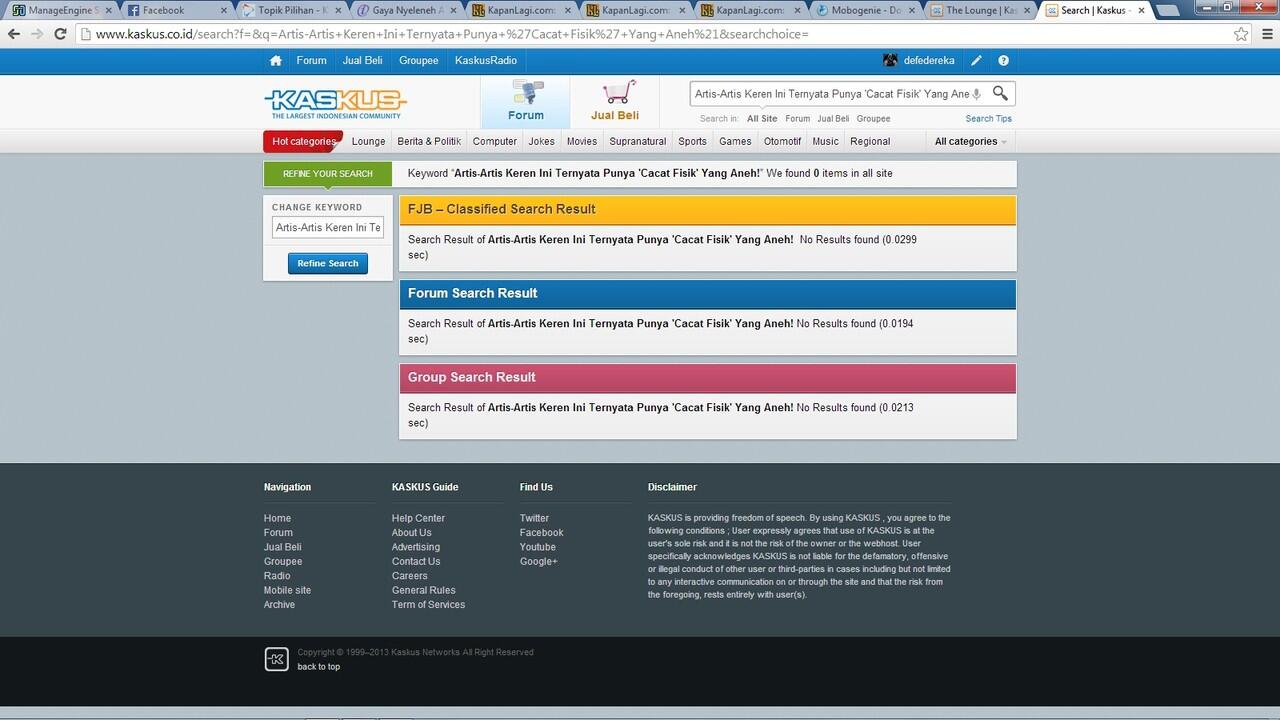Activate voice search microphone icon
Screen dimensions: 1280x720
point(977,94)
